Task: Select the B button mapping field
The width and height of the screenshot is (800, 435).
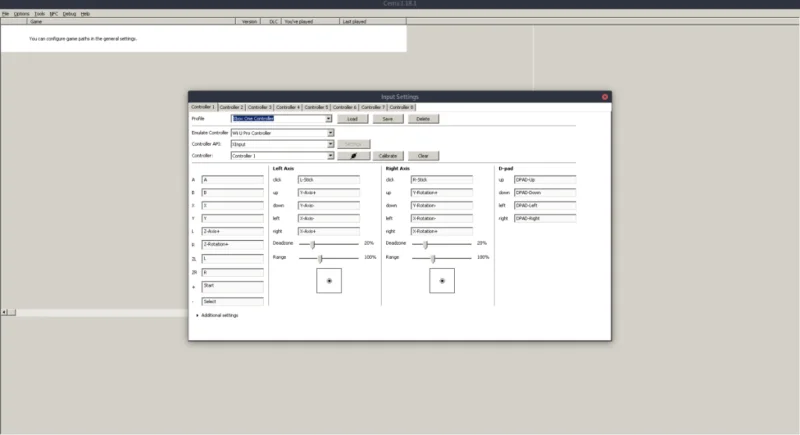Action: (233, 193)
